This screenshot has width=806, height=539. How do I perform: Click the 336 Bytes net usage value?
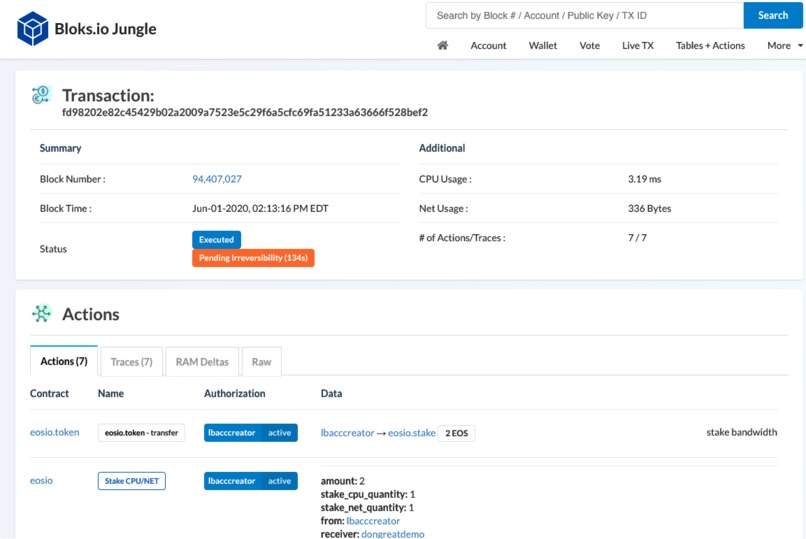tap(649, 208)
